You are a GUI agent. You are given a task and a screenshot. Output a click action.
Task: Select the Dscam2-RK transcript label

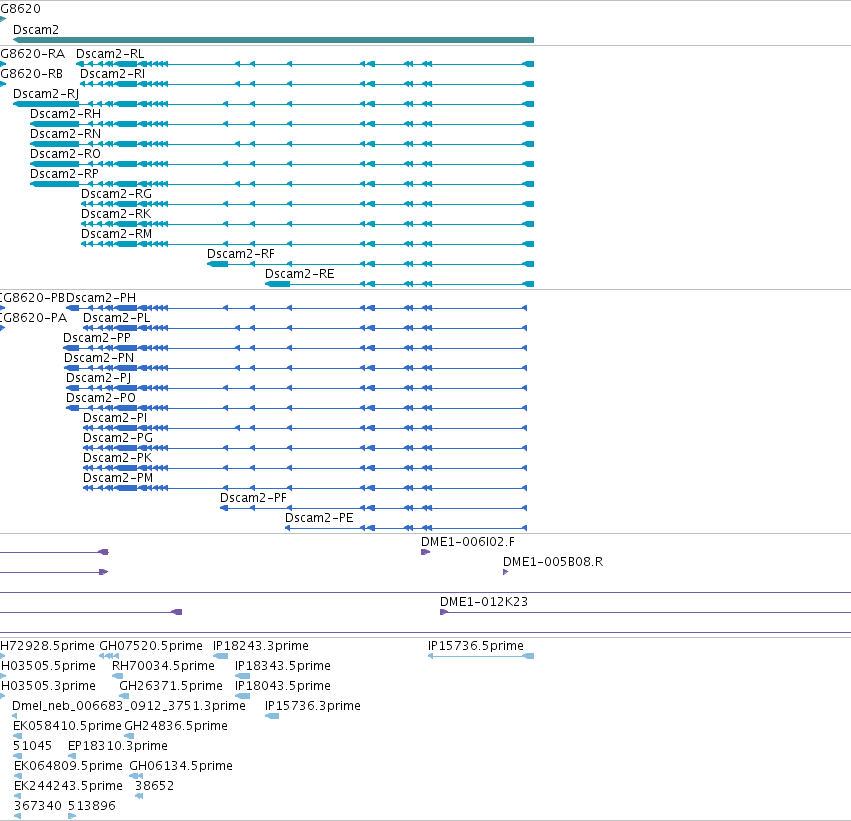click(x=116, y=214)
